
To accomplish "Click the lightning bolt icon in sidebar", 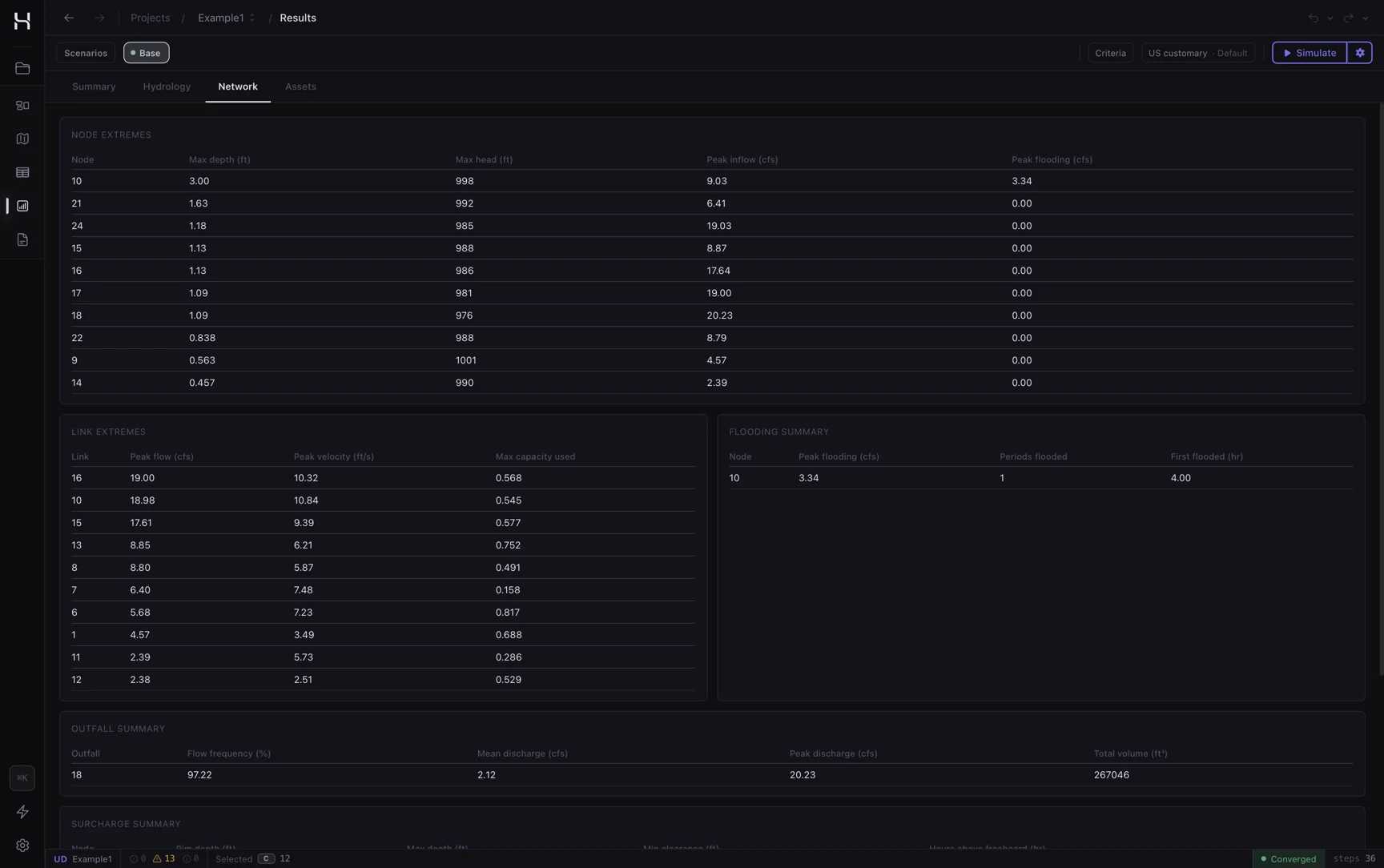I will pyautogui.click(x=22, y=812).
